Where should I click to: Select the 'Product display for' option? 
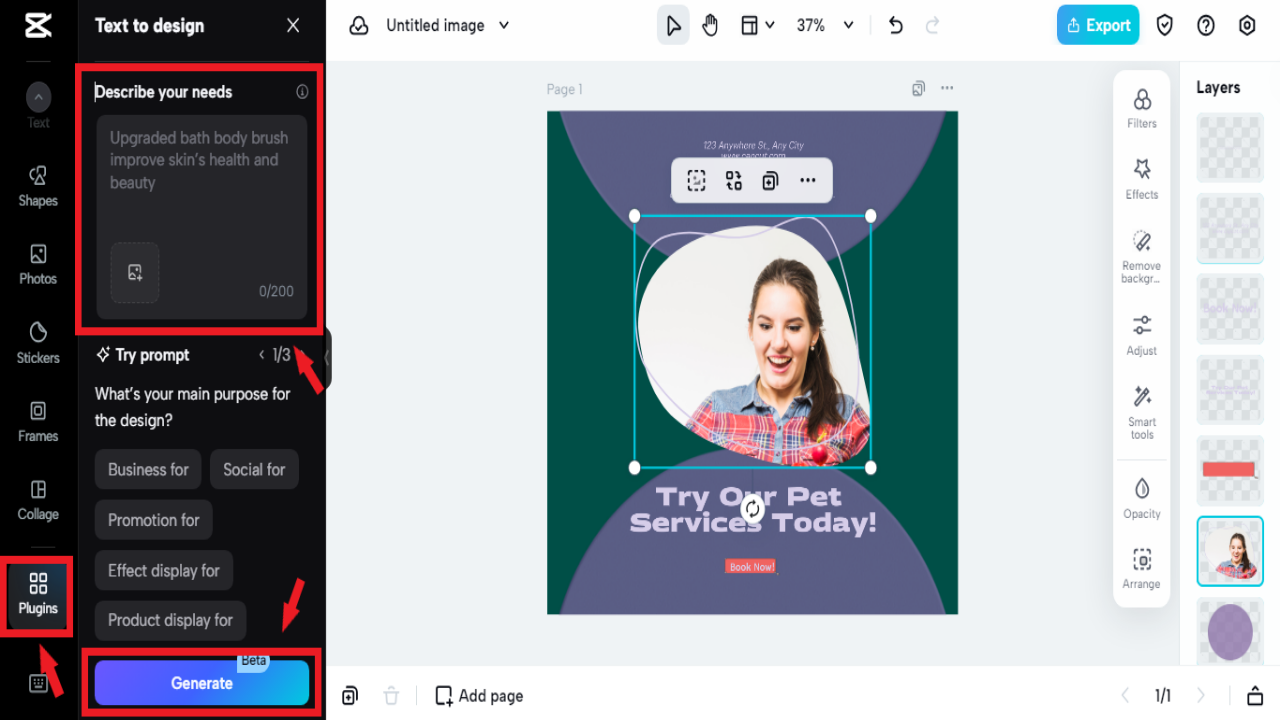tap(170, 620)
